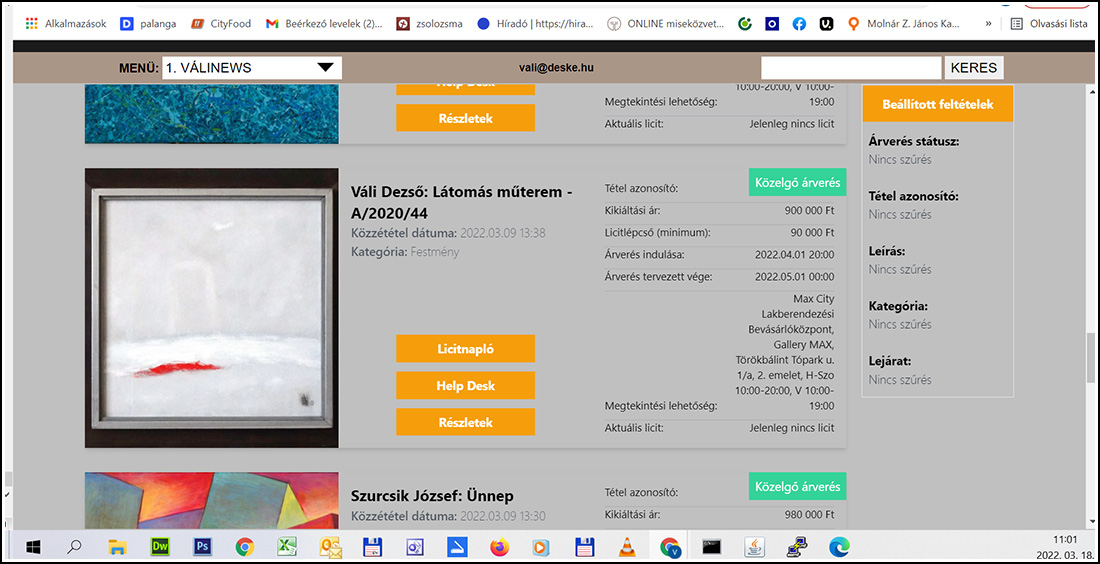This screenshot has width=1100, height=564.
Task: Open Outlook mail taskbar icon
Action: tap(329, 546)
